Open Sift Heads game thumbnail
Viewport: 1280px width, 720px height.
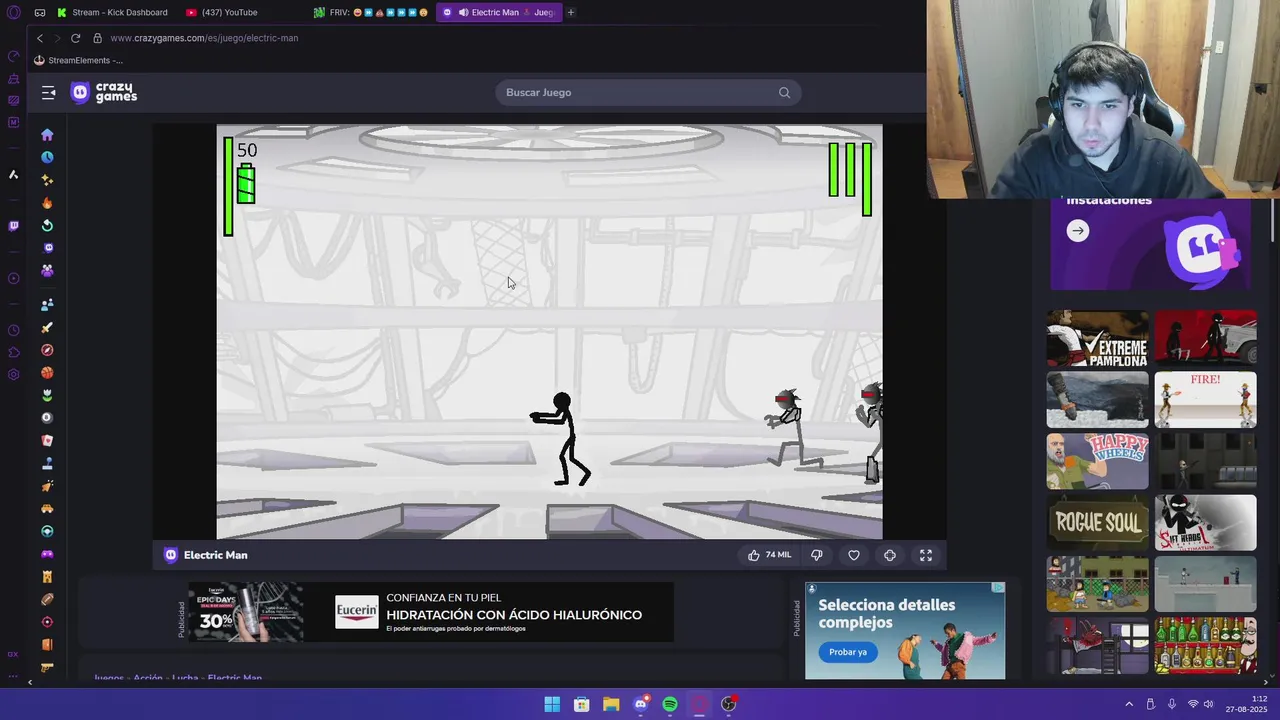coord(1206,522)
